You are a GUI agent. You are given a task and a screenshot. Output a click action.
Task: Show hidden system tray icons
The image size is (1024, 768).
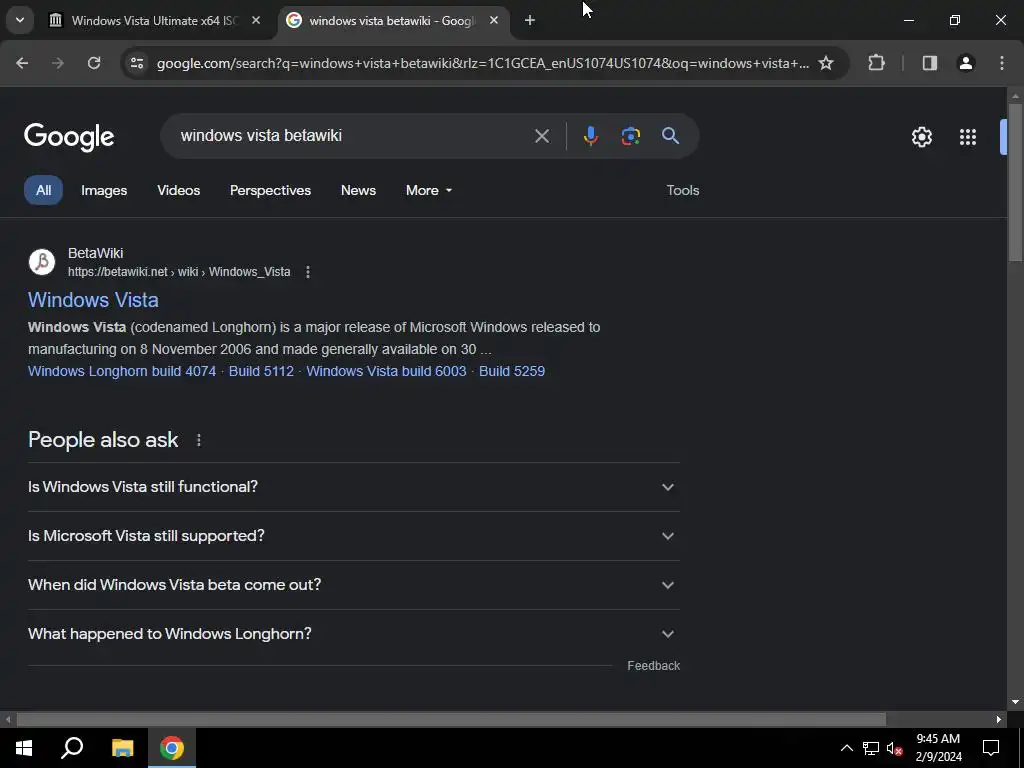(x=846, y=748)
